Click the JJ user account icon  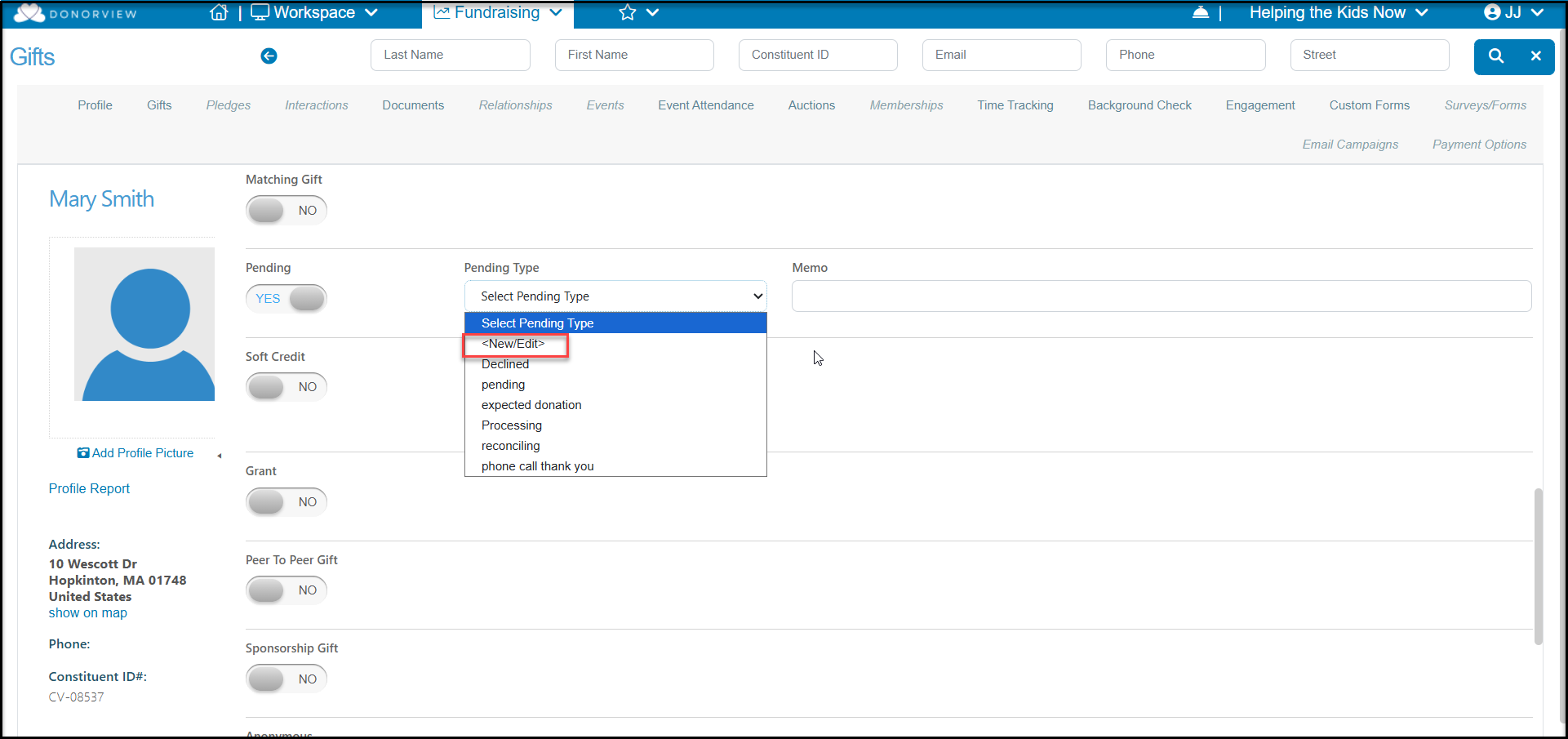click(1493, 12)
